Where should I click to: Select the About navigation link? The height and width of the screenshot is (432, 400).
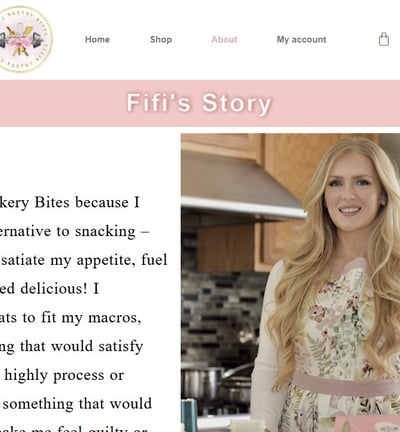coord(224,39)
